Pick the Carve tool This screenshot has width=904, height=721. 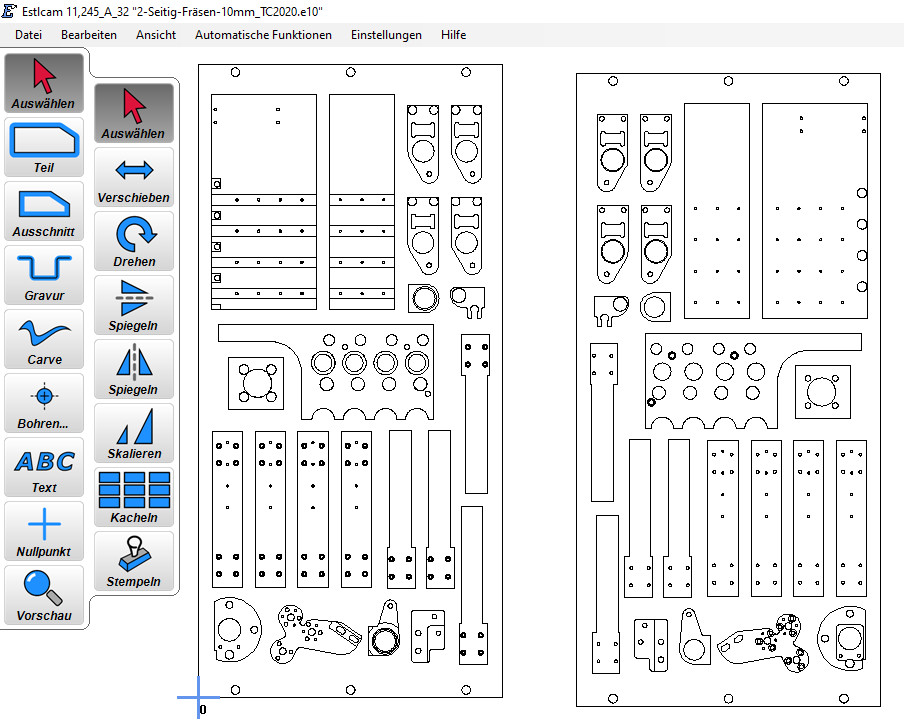[x=44, y=339]
